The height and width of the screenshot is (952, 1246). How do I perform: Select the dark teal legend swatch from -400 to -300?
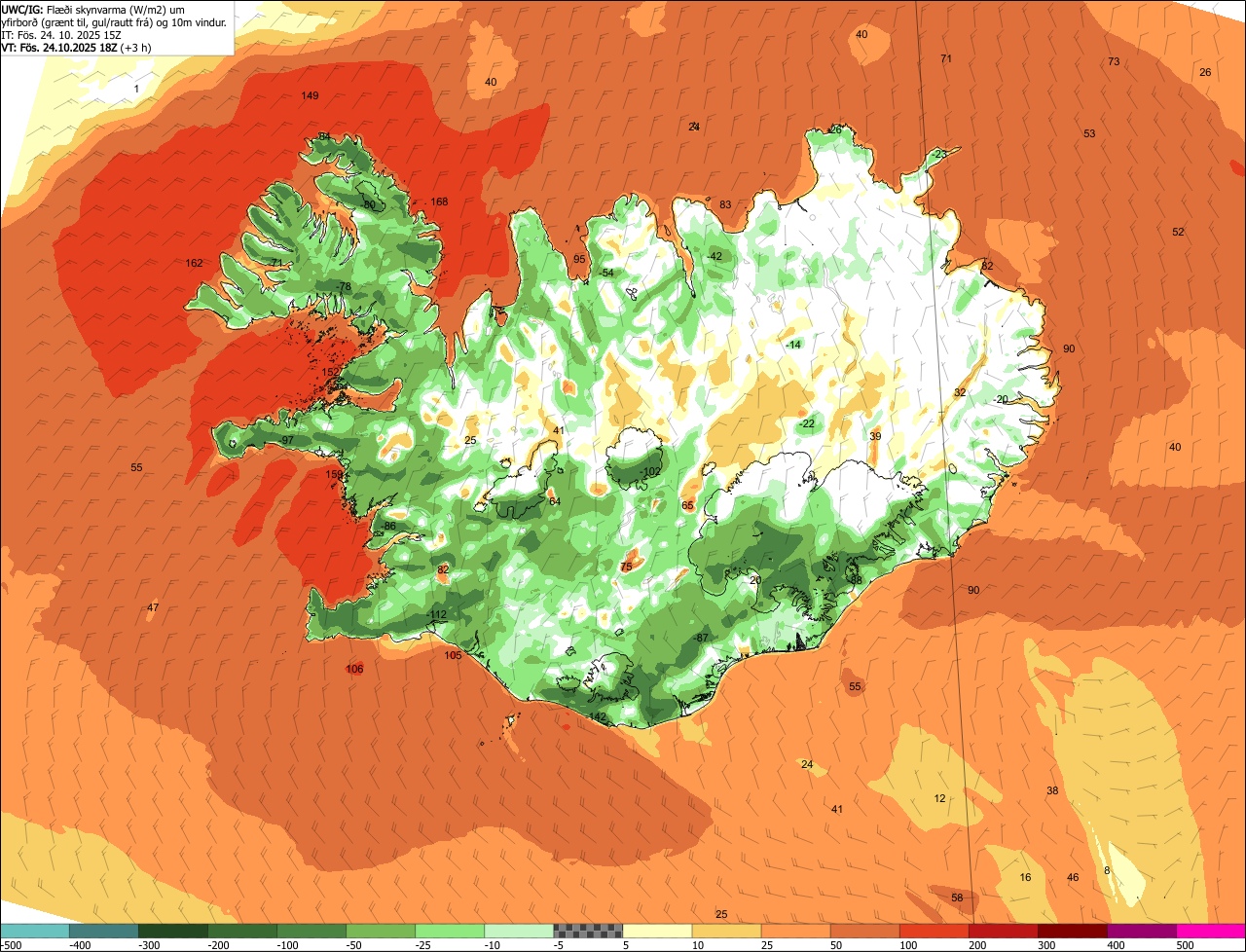click(103, 931)
